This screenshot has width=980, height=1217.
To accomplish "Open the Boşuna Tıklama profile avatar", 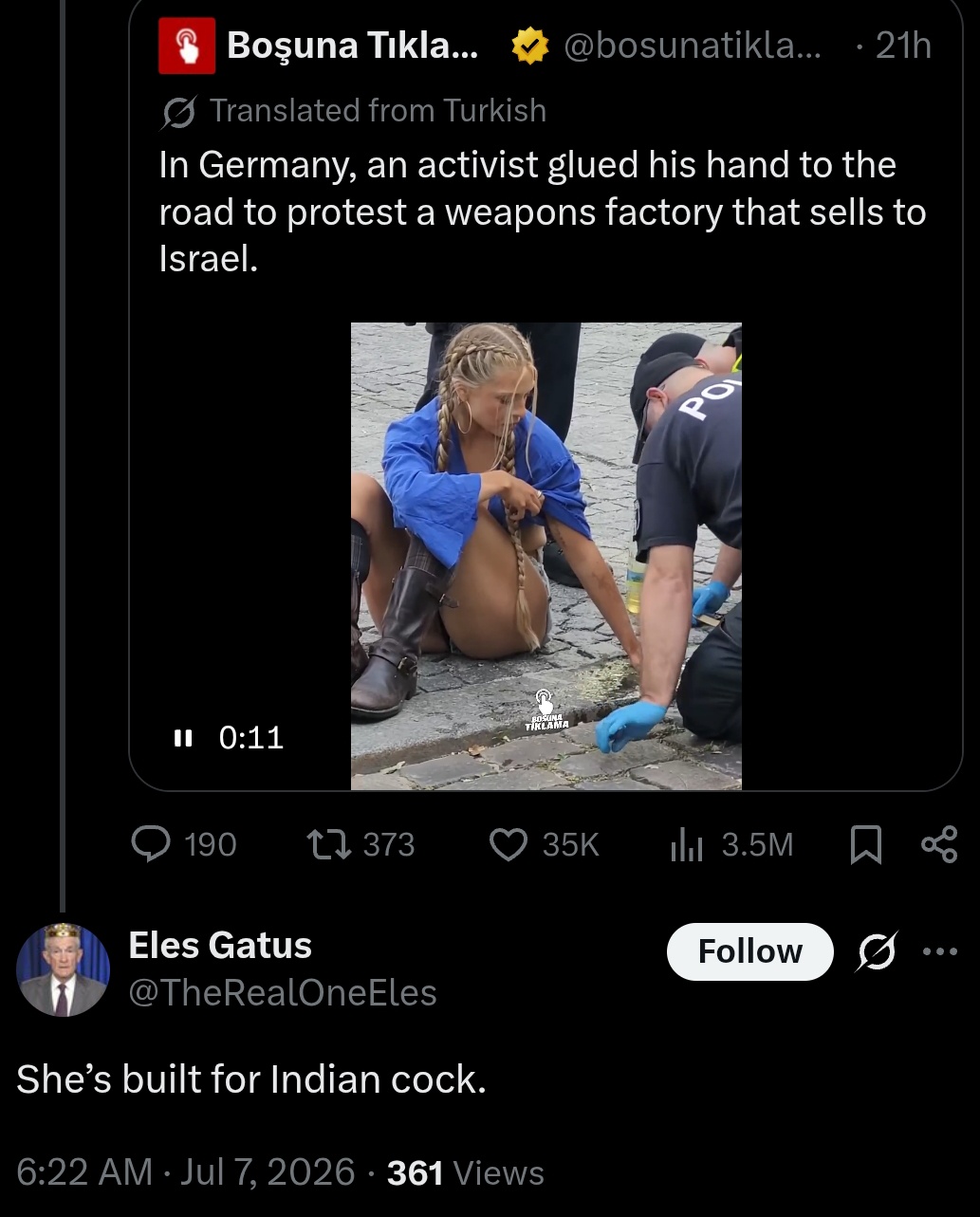I will click(187, 46).
